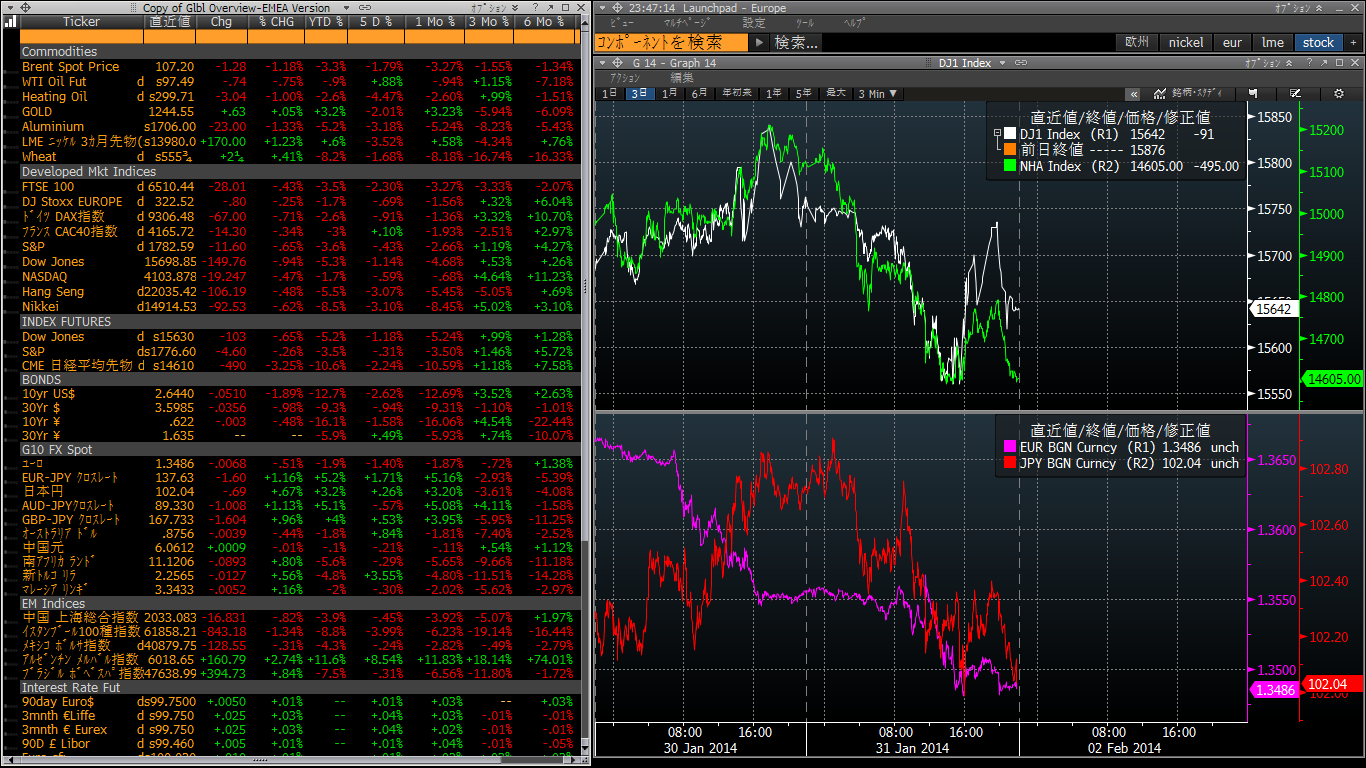Expand the DJ1 Index title dropdown arrow
Image resolution: width=1366 pixels, height=768 pixels.
[x=1002, y=63]
